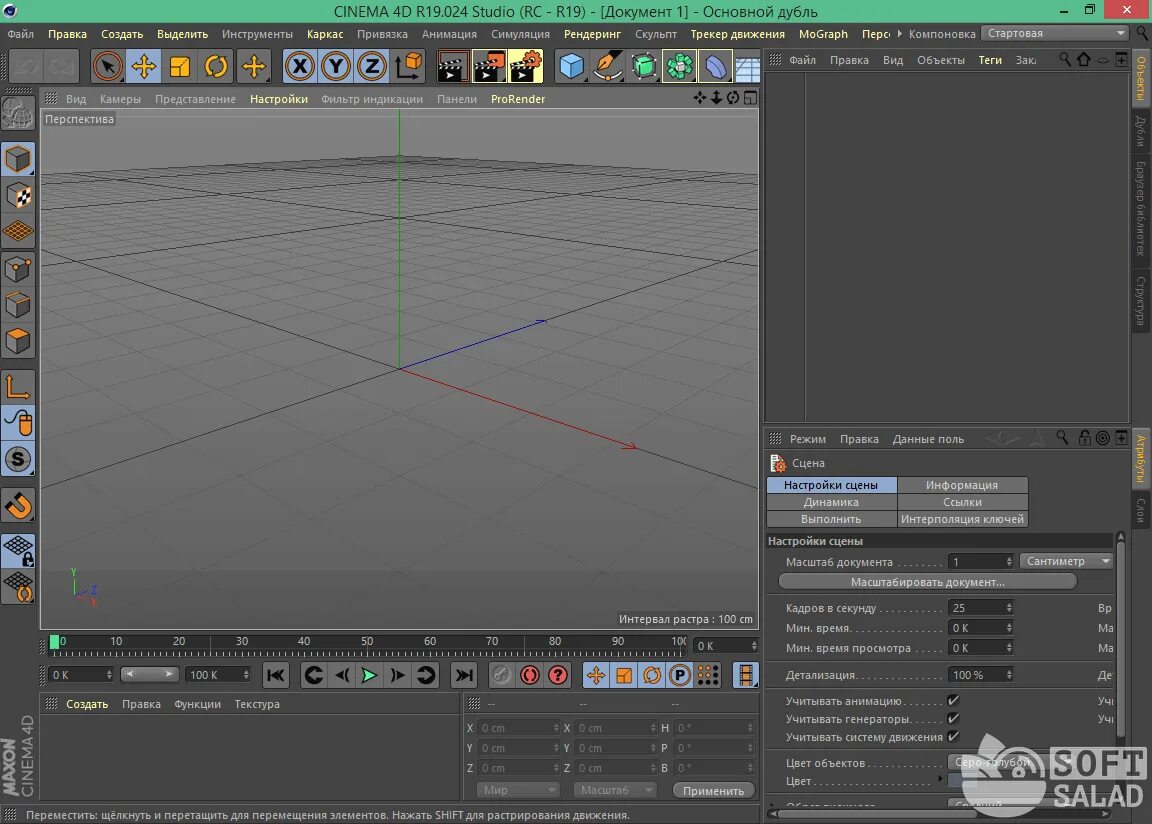1152x824 pixels.
Task: Switch to the Информация tab
Action: coord(962,485)
